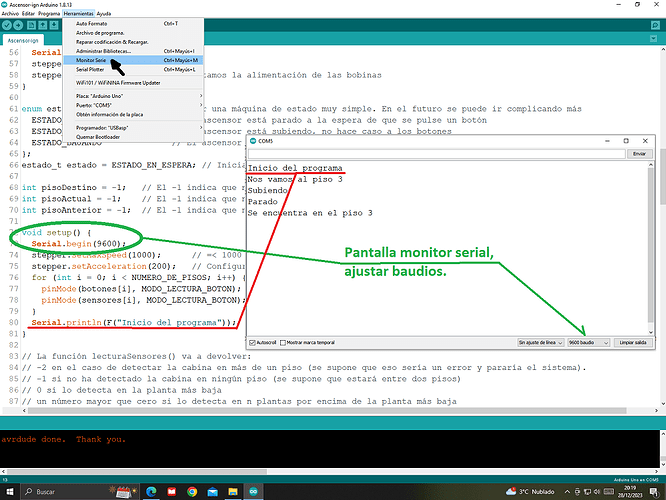Select the Ascensorign sketch tab

(x=23, y=40)
